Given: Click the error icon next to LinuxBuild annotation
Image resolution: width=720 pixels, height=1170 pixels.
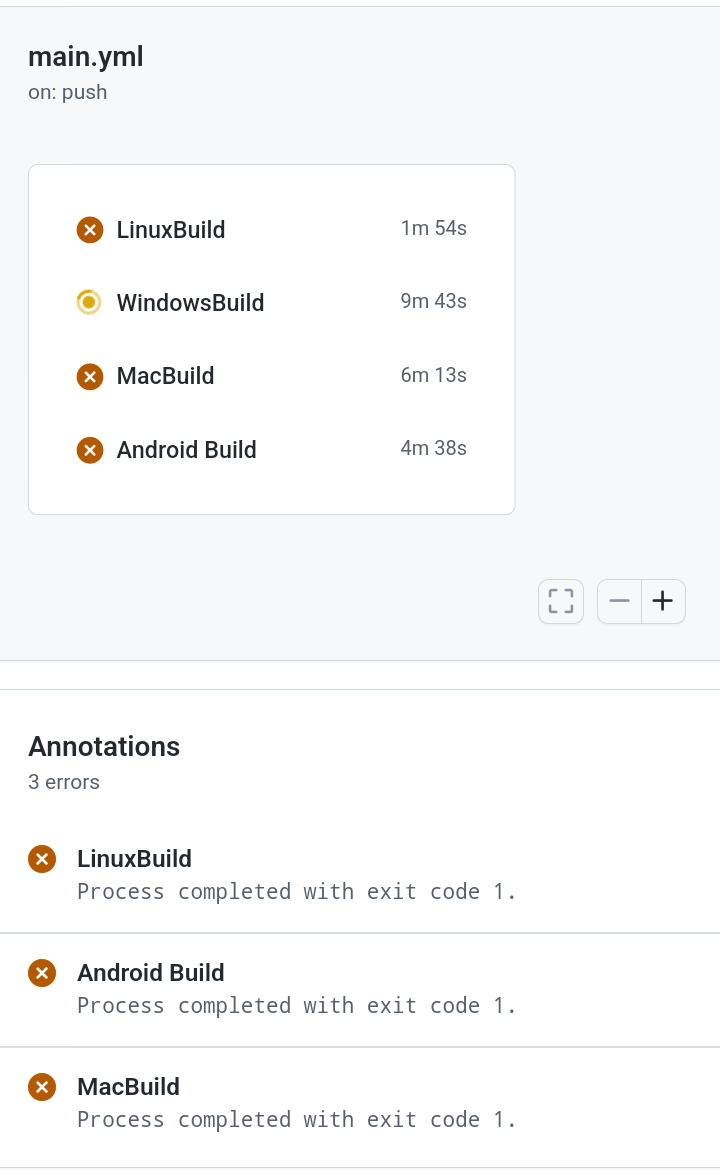Looking at the screenshot, I should 41,858.
